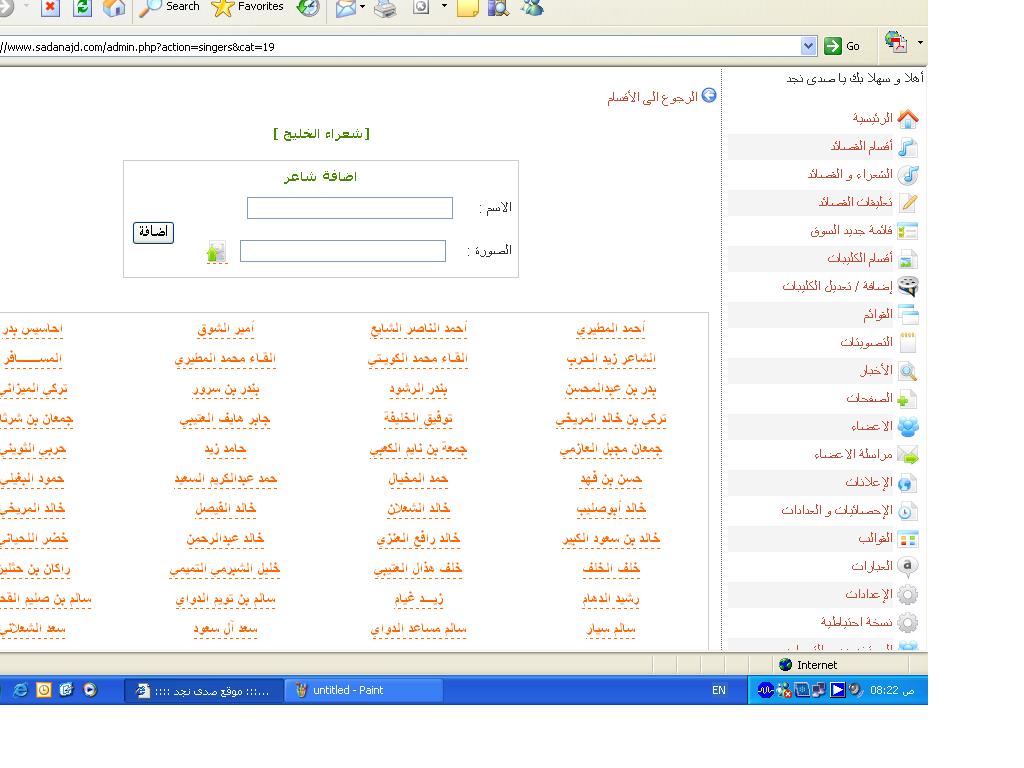Click the green upload icon beside image field
The image size is (1024, 768).
coord(216,252)
